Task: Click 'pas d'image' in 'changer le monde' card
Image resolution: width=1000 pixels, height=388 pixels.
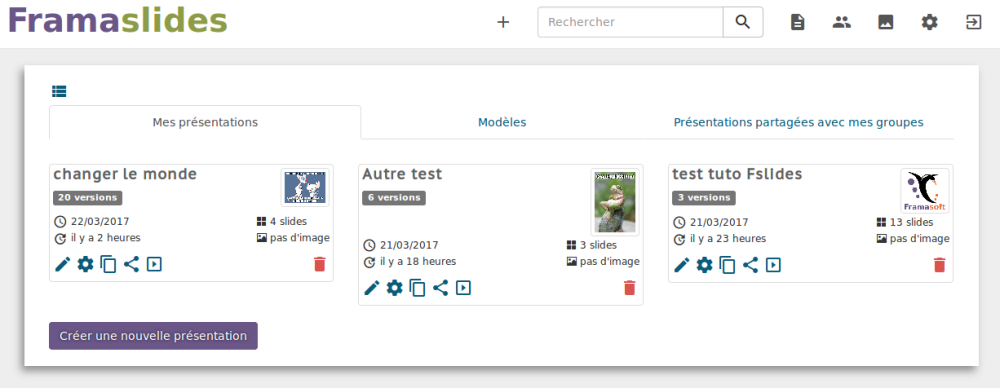Action: click(299, 237)
